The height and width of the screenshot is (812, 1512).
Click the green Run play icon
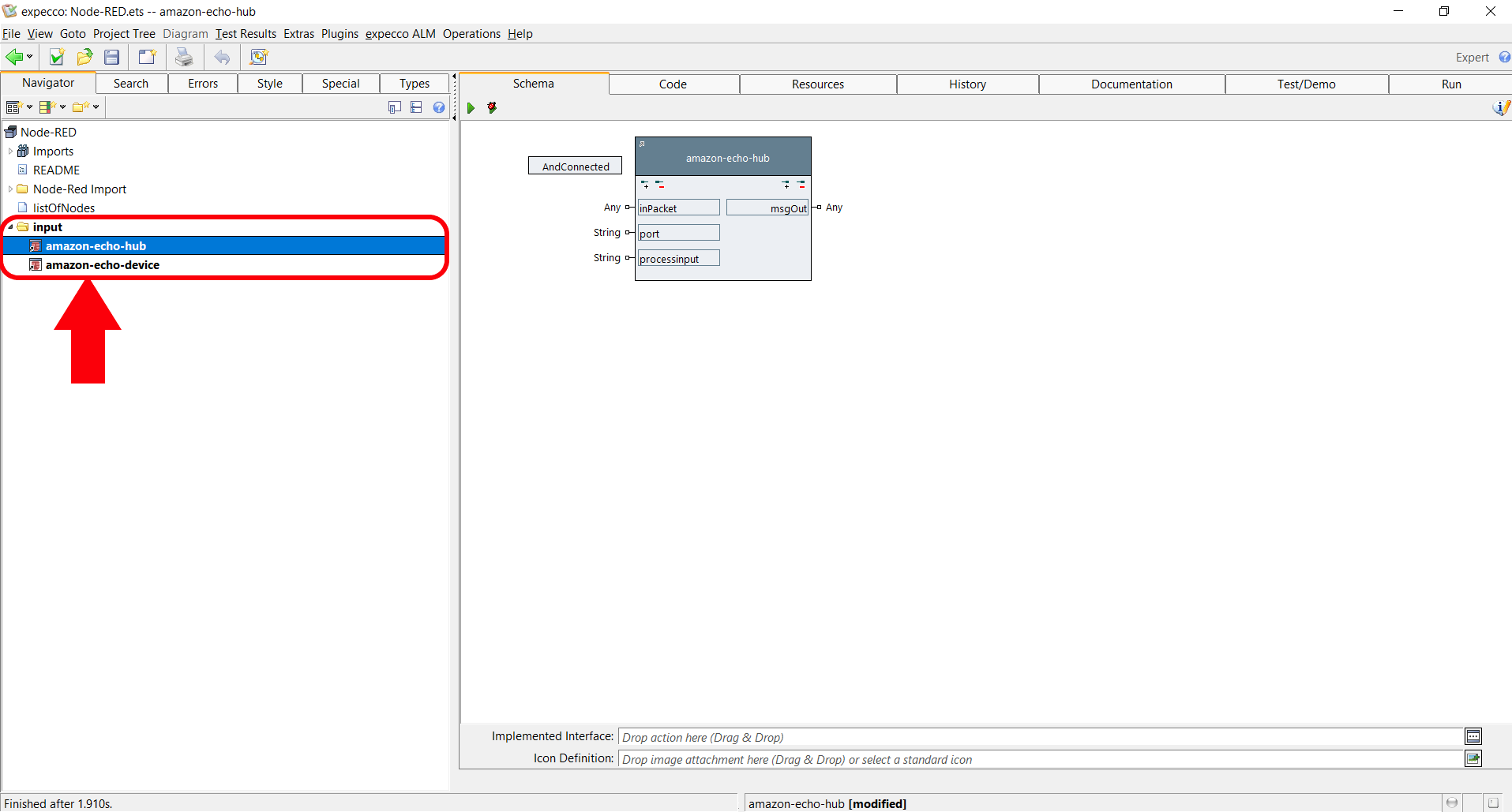pos(471,108)
